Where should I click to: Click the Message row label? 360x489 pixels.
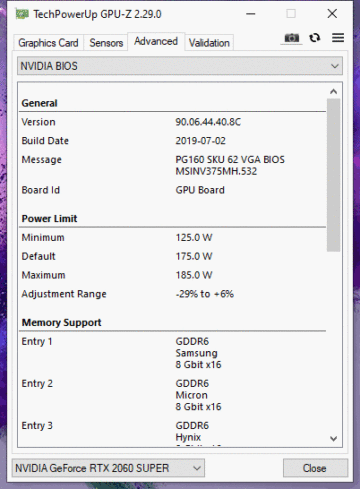coord(42,160)
